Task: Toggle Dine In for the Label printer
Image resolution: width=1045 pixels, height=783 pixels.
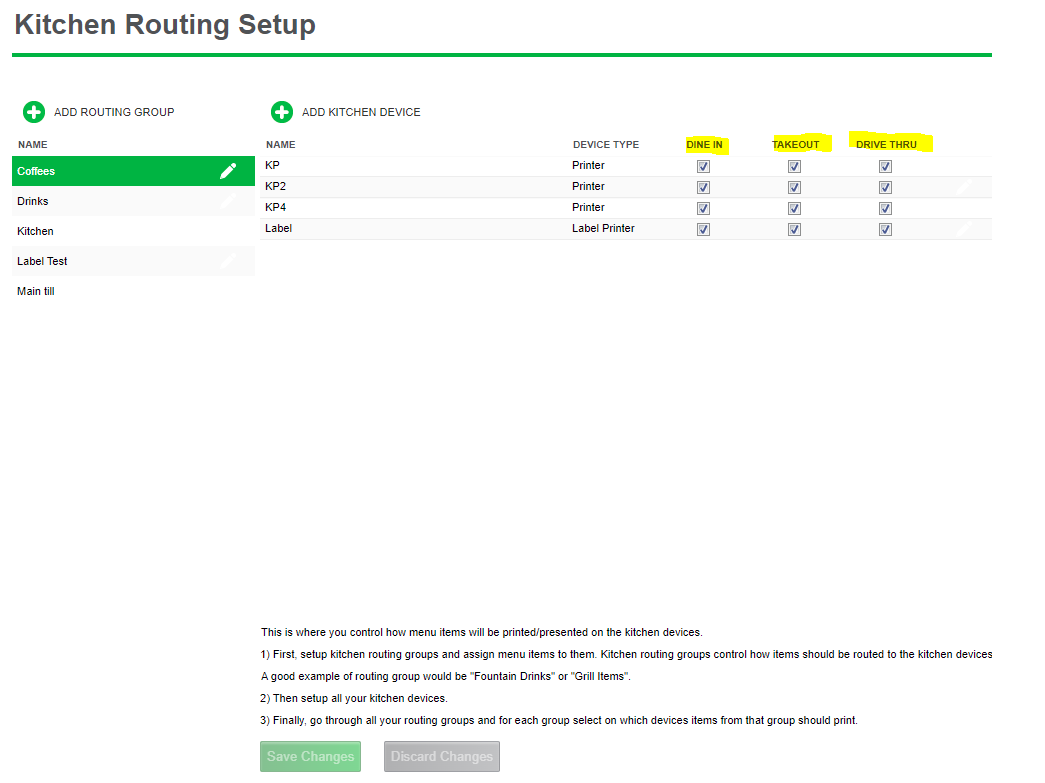Action: (x=703, y=229)
